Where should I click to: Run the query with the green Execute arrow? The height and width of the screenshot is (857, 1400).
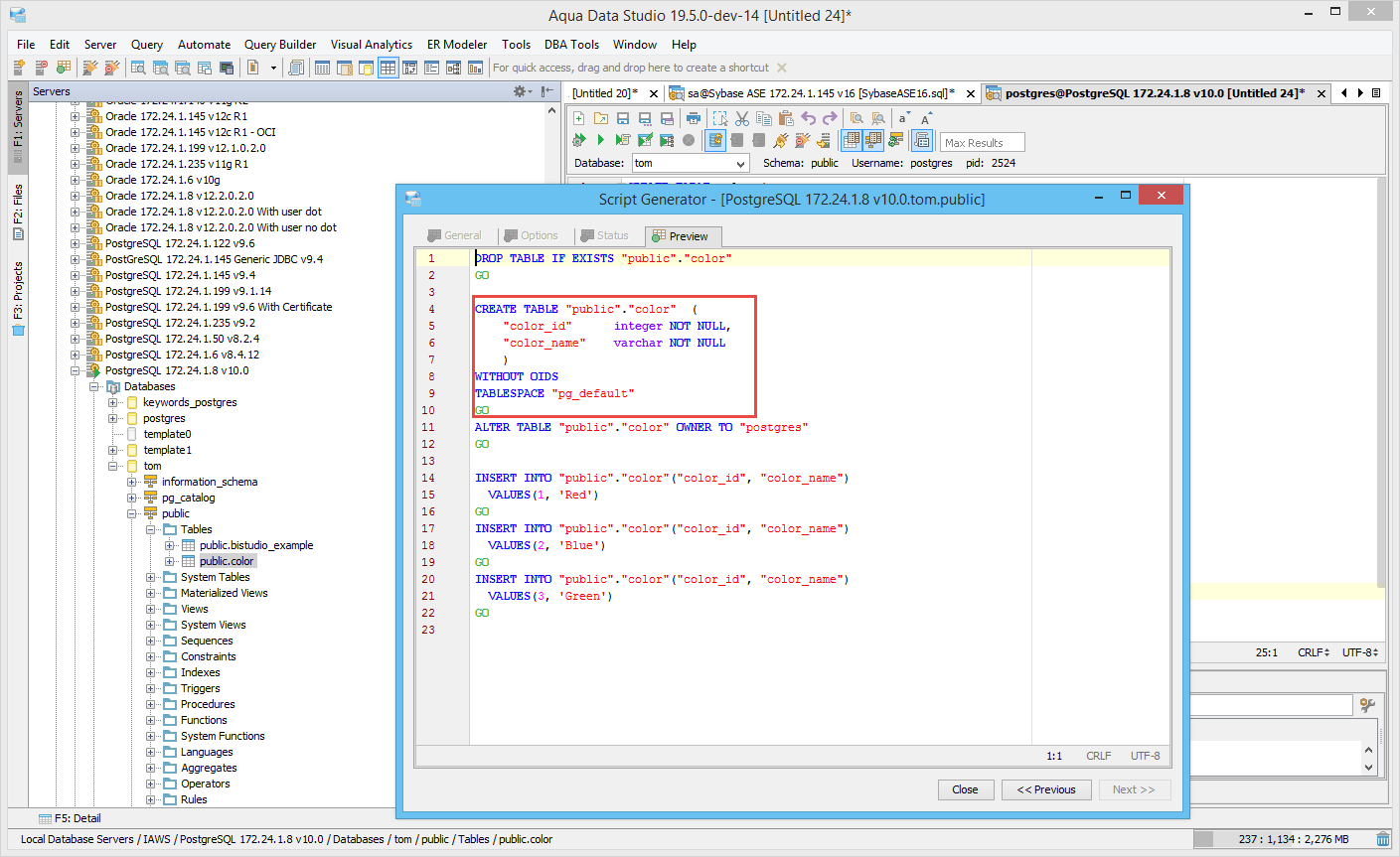click(600, 141)
